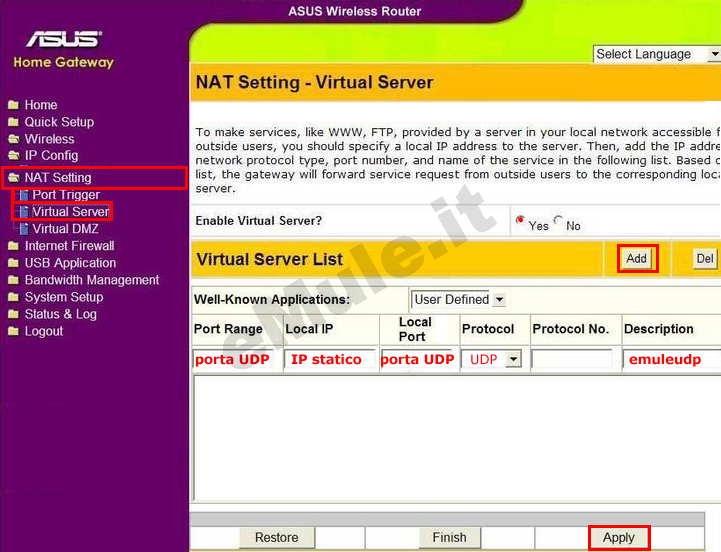The height and width of the screenshot is (552, 721).
Task: Click the Internet Firewall folder icon
Action: click(x=13, y=246)
